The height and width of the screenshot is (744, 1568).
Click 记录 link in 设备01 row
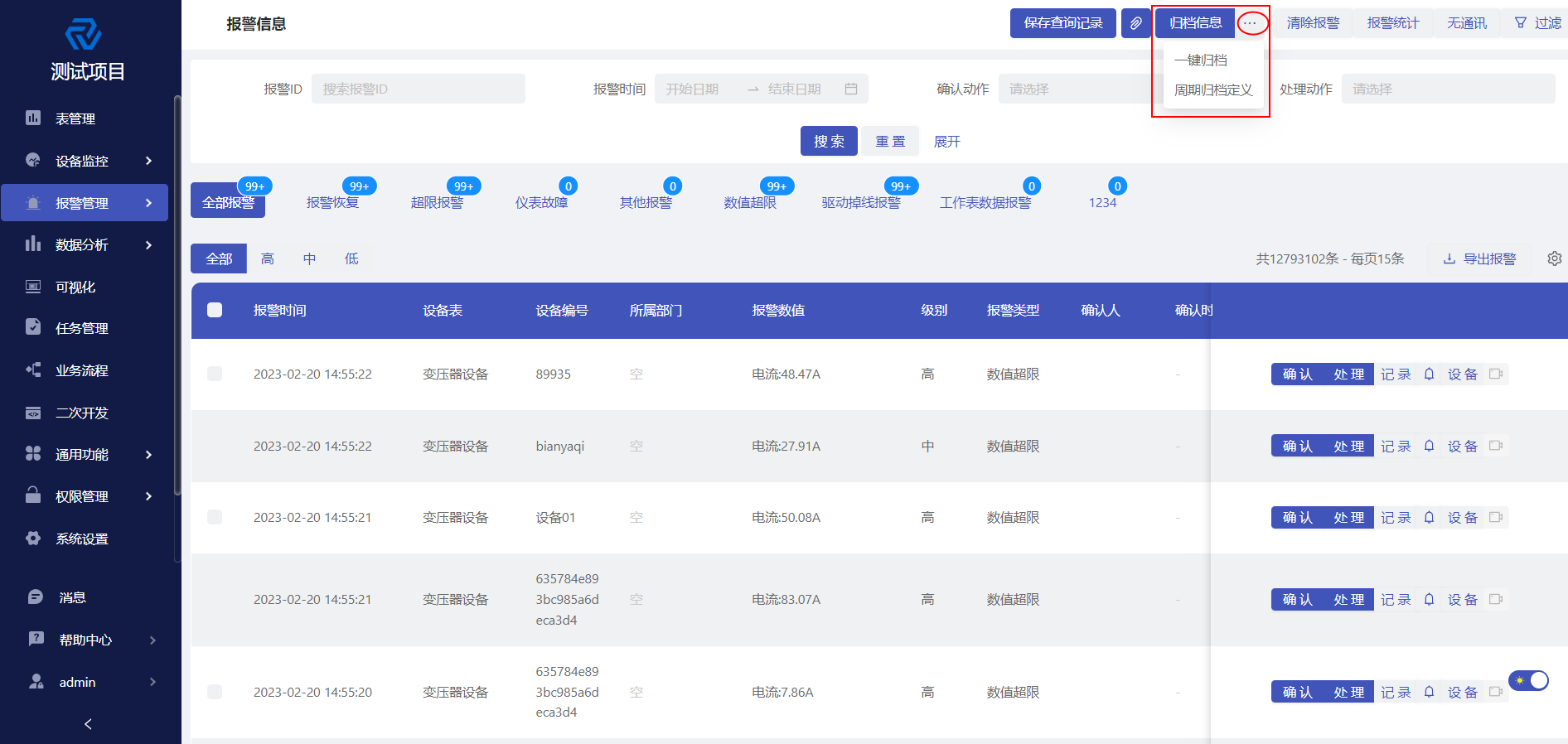pyautogui.click(x=1396, y=517)
